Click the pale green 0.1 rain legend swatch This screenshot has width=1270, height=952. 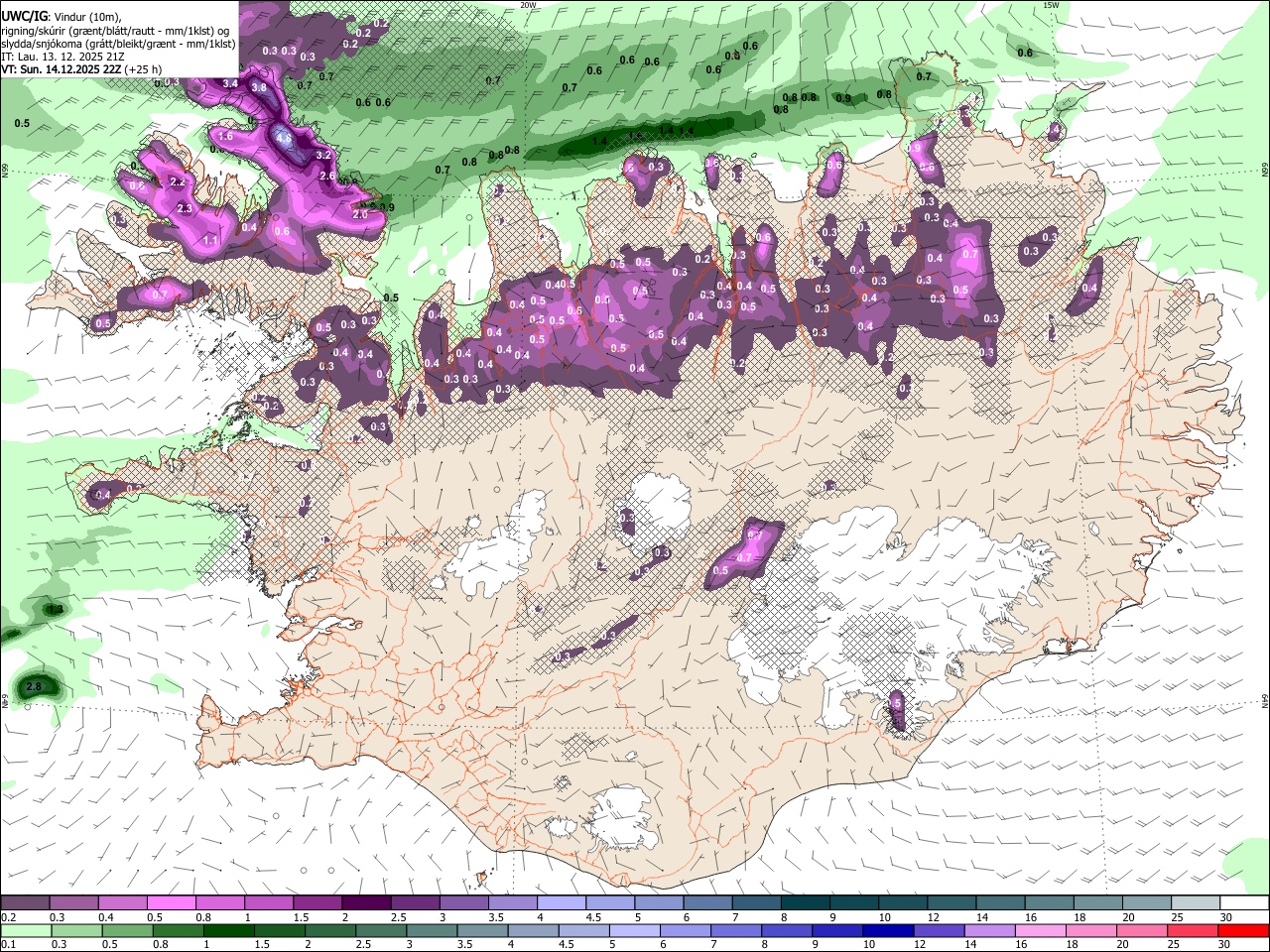[27, 930]
